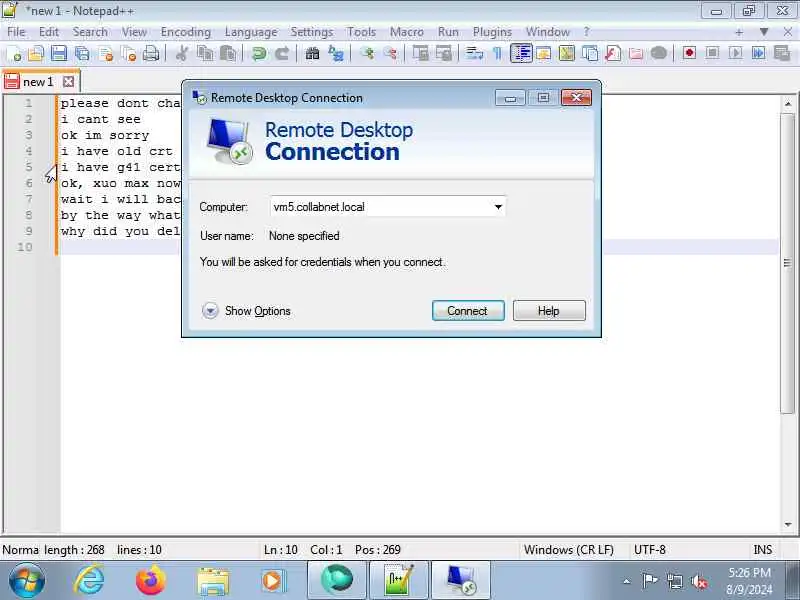Click the Cut scissors icon
The height and width of the screenshot is (600, 800).
[181, 53]
